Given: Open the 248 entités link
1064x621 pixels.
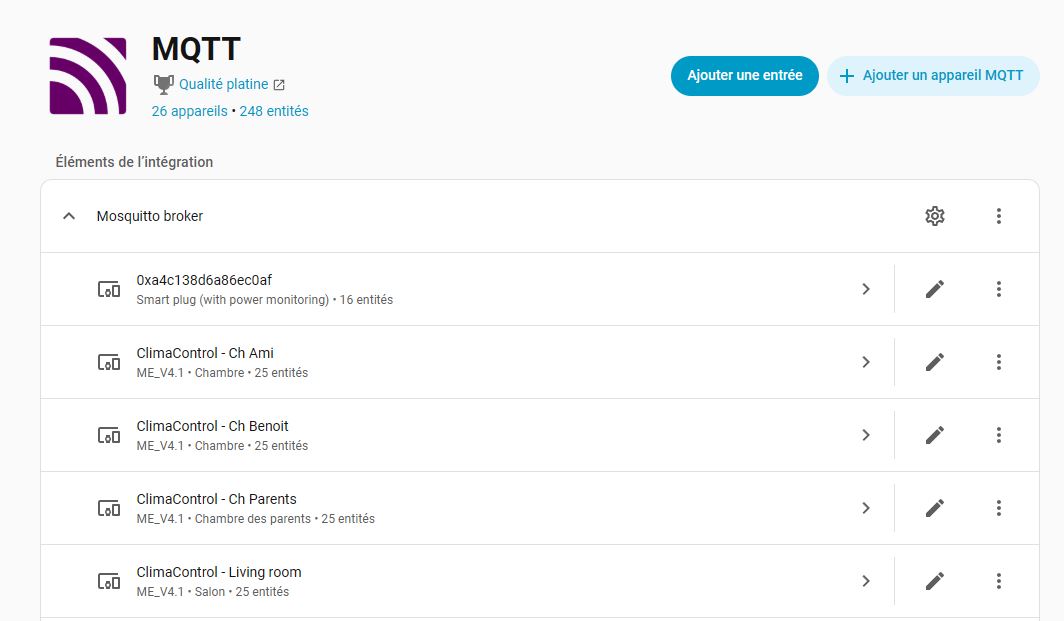Looking at the screenshot, I should tap(273, 111).
